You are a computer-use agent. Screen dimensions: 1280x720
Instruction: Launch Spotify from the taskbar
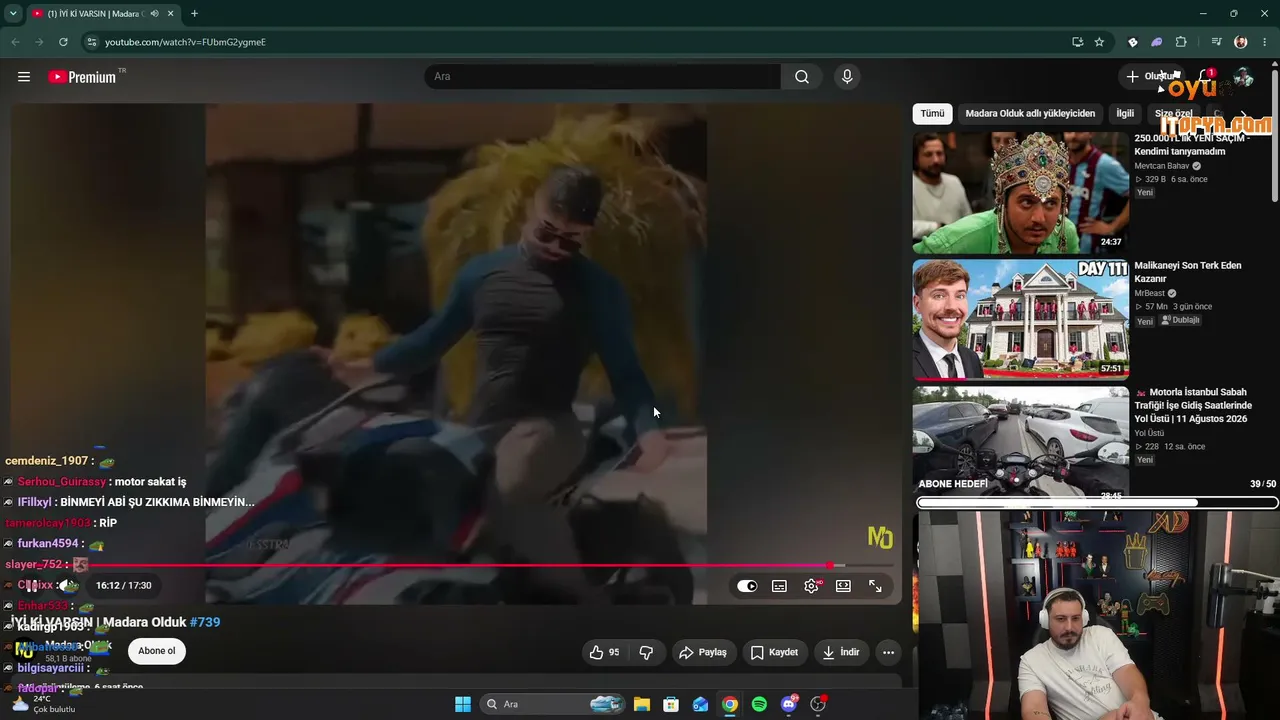[x=759, y=704]
